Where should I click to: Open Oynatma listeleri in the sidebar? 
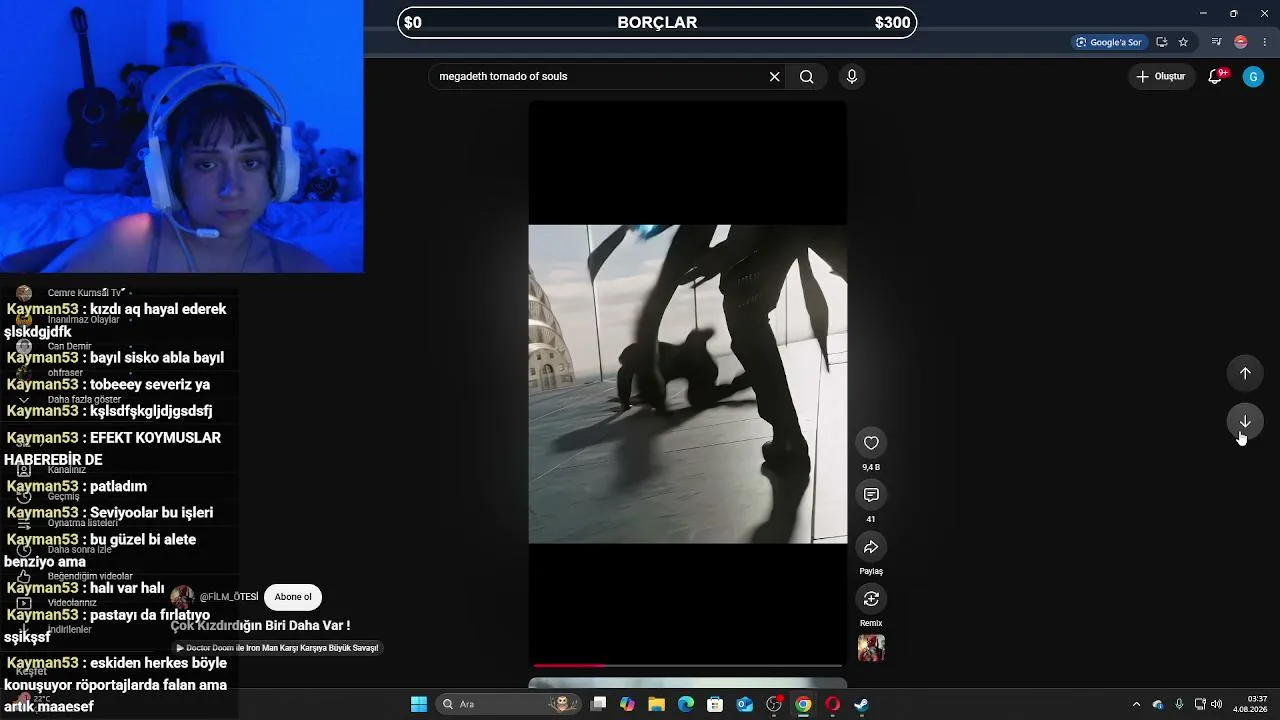(83, 523)
